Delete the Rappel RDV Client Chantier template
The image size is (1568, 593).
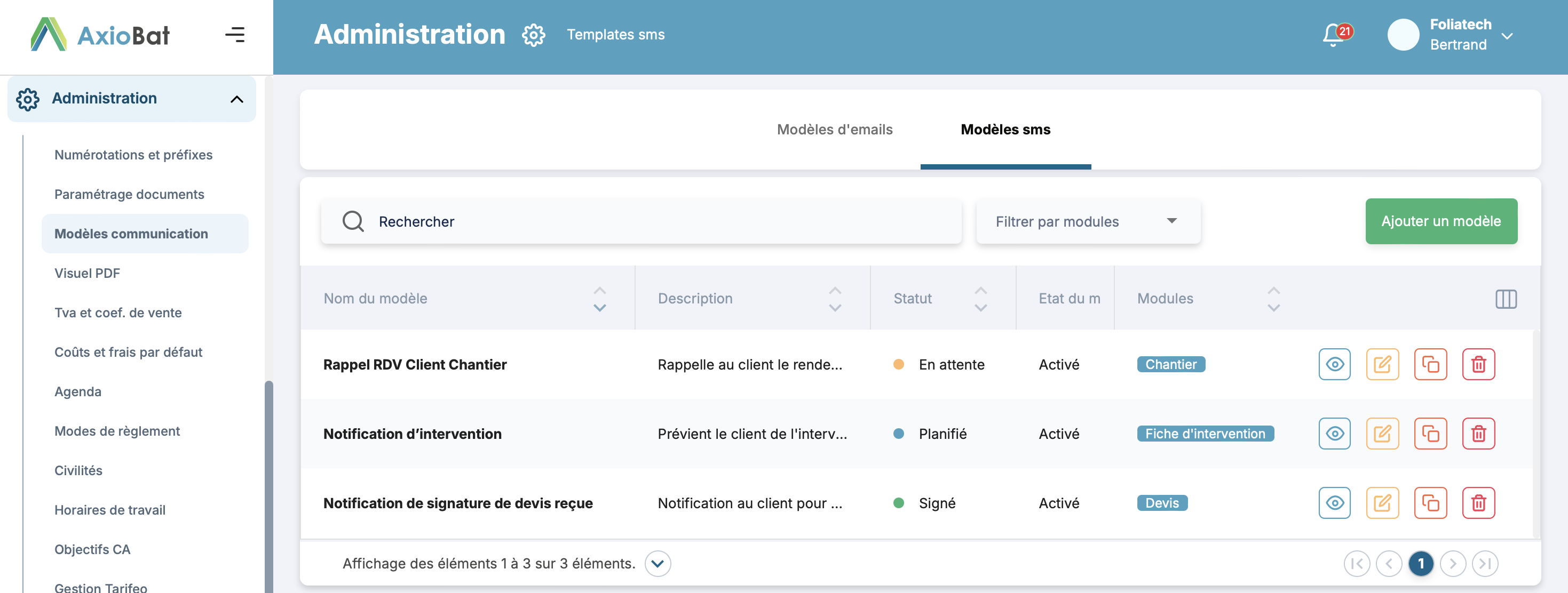1478,364
